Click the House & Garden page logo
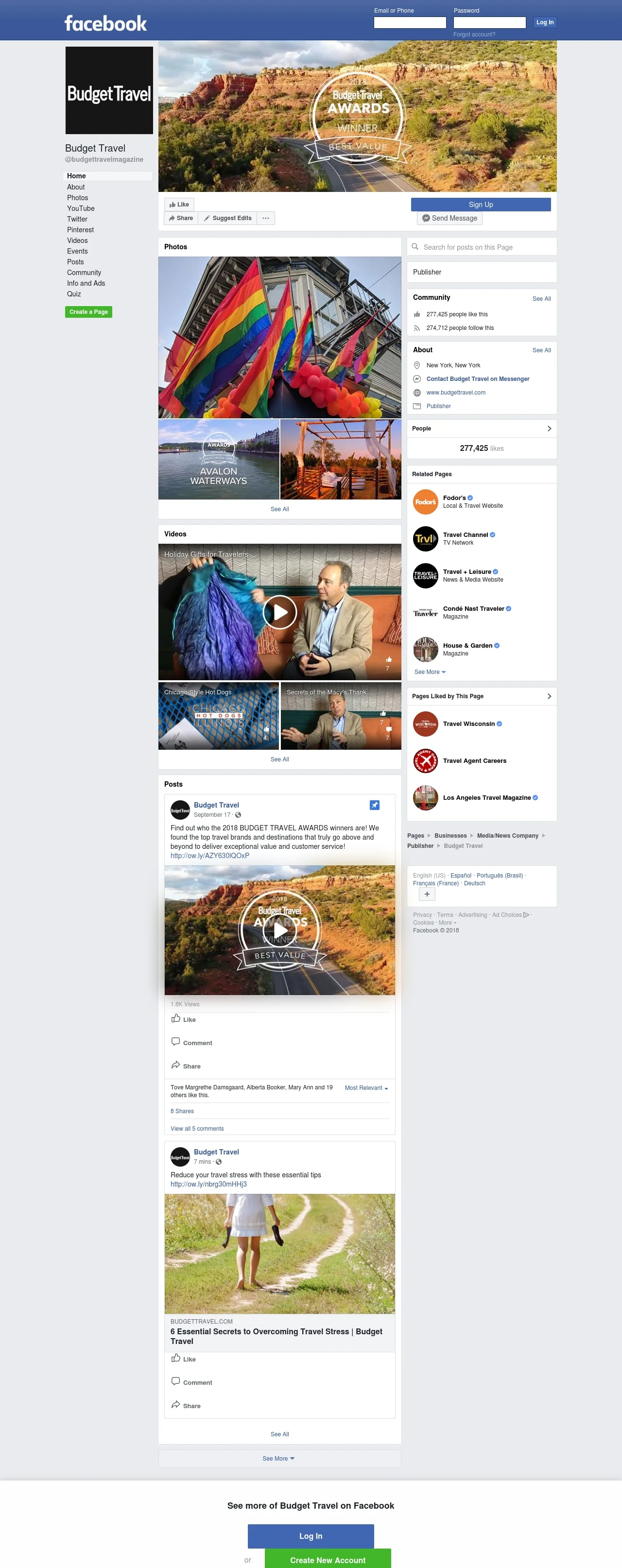The width and height of the screenshot is (622, 1568). coord(425,650)
